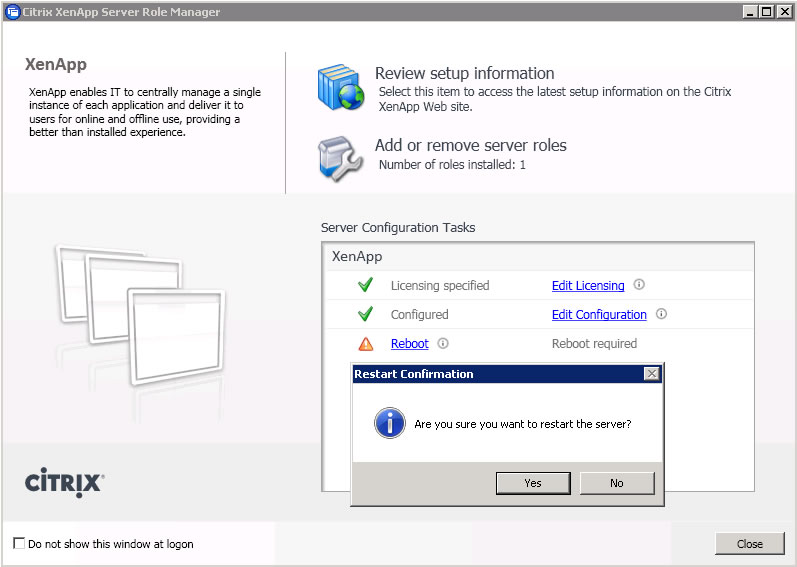
Task: Click the XenApp header in the tasks panel
Action: pos(357,256)
